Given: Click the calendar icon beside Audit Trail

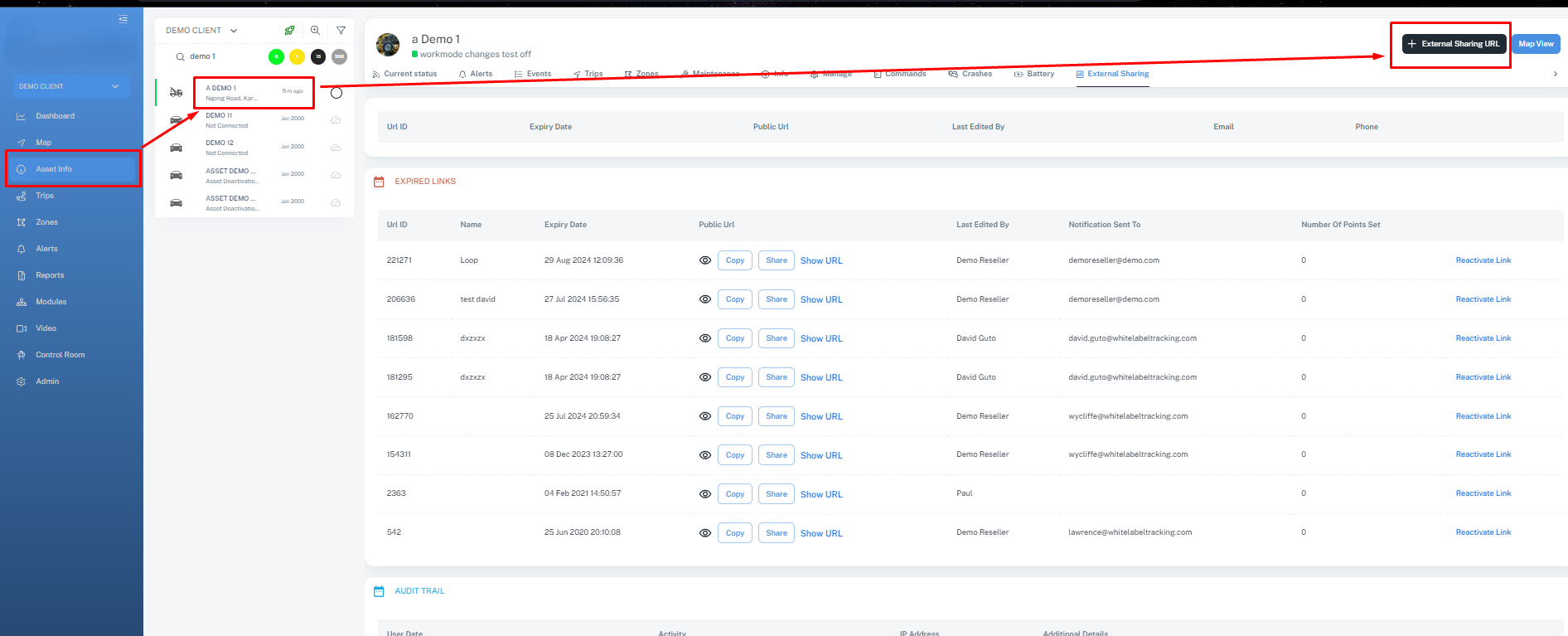Looking at the screenshot, I should pyautogui.click(x=379, y=591).
